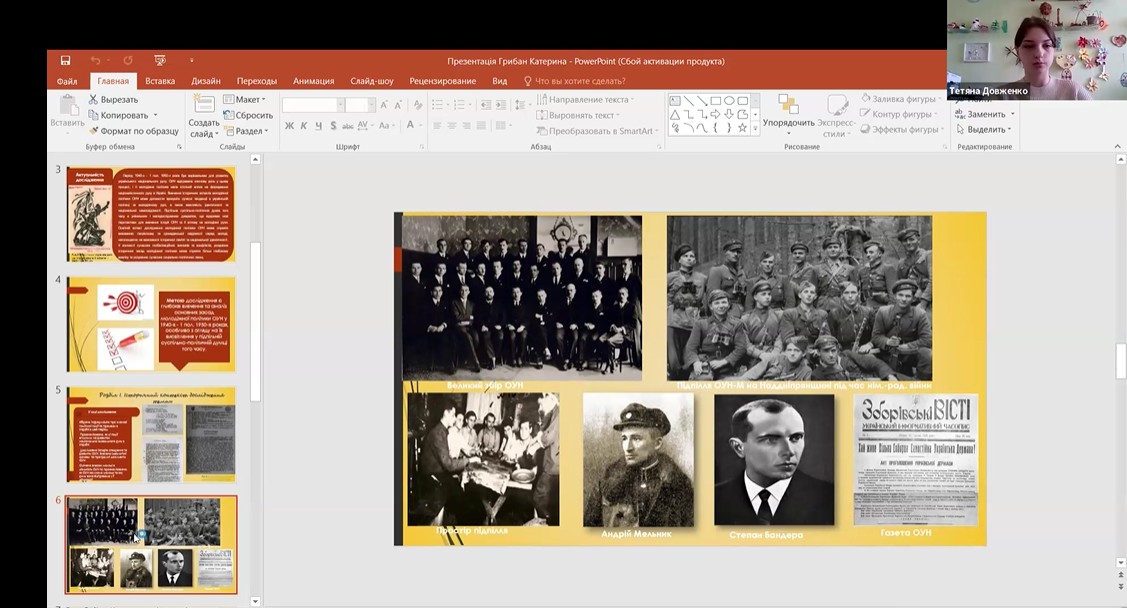Increase the list indent level
The width and height of the screenshot is (1127, 608).
[501, 105]
